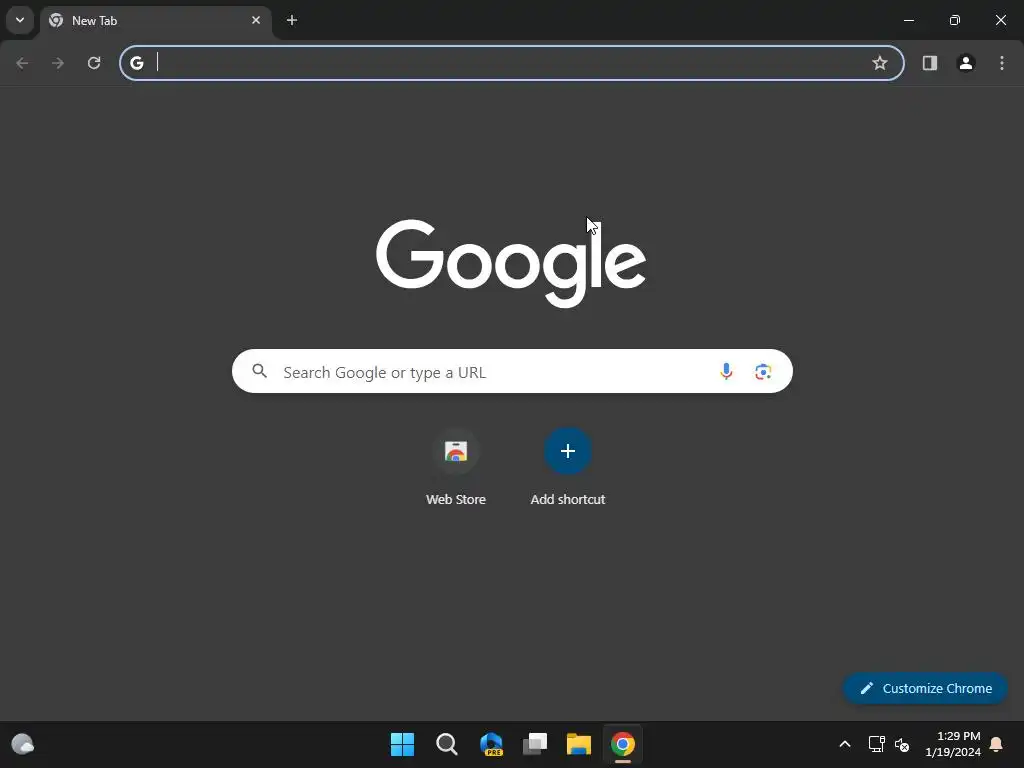Viewport: 1024px width, 768px height.
Task: Open Windows taskbar search
Action: [447, 744]
